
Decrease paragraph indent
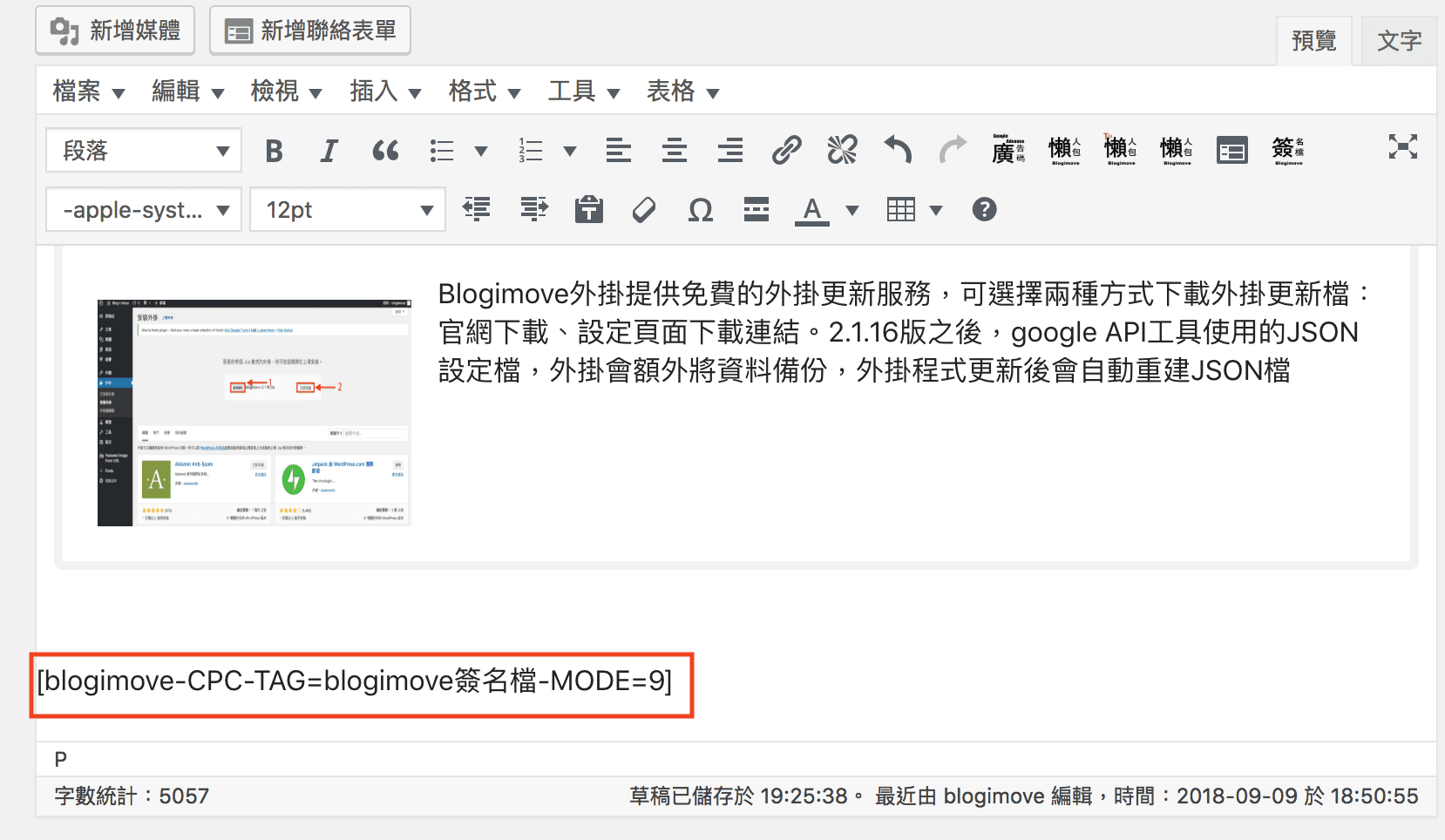click(477, 209)
